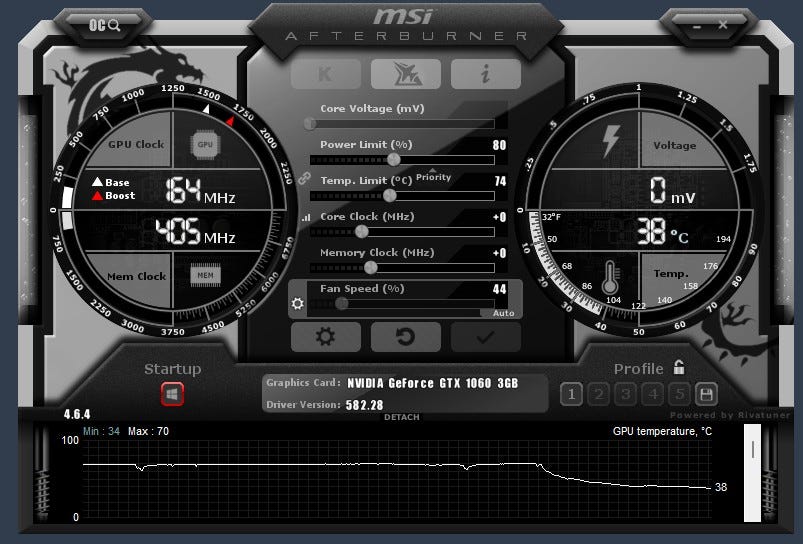Click the MEM chip icon in left gauge
803x544 pixels.
205,275
